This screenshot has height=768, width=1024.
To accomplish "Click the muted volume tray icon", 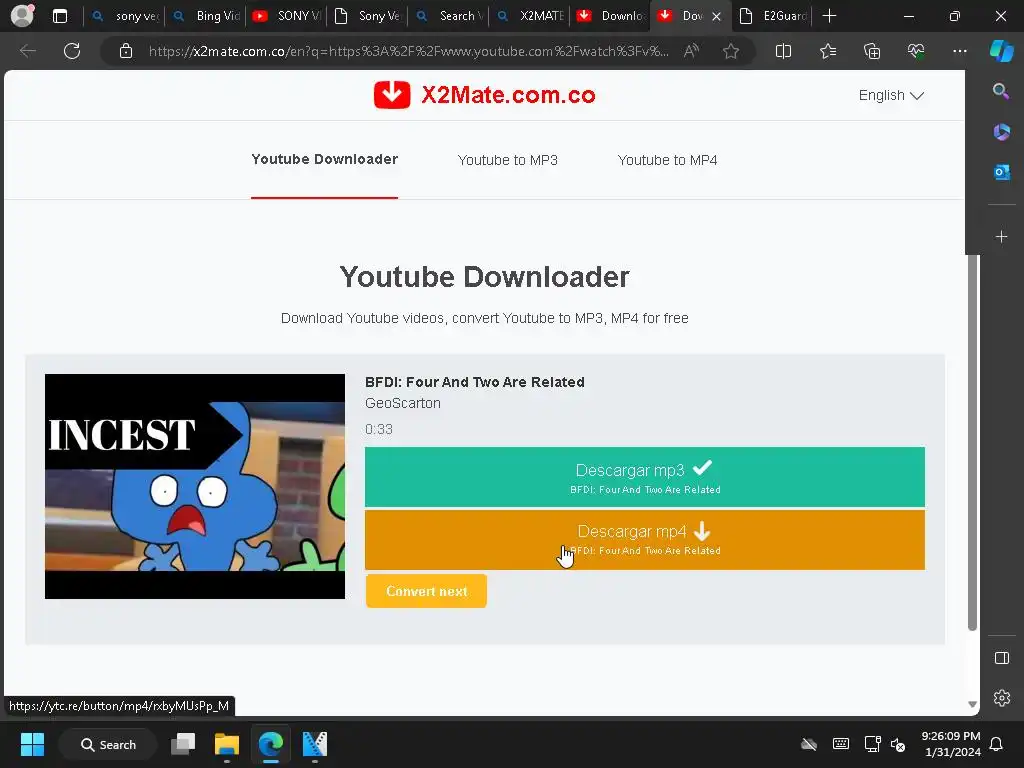I will click(x=899, y=744).
